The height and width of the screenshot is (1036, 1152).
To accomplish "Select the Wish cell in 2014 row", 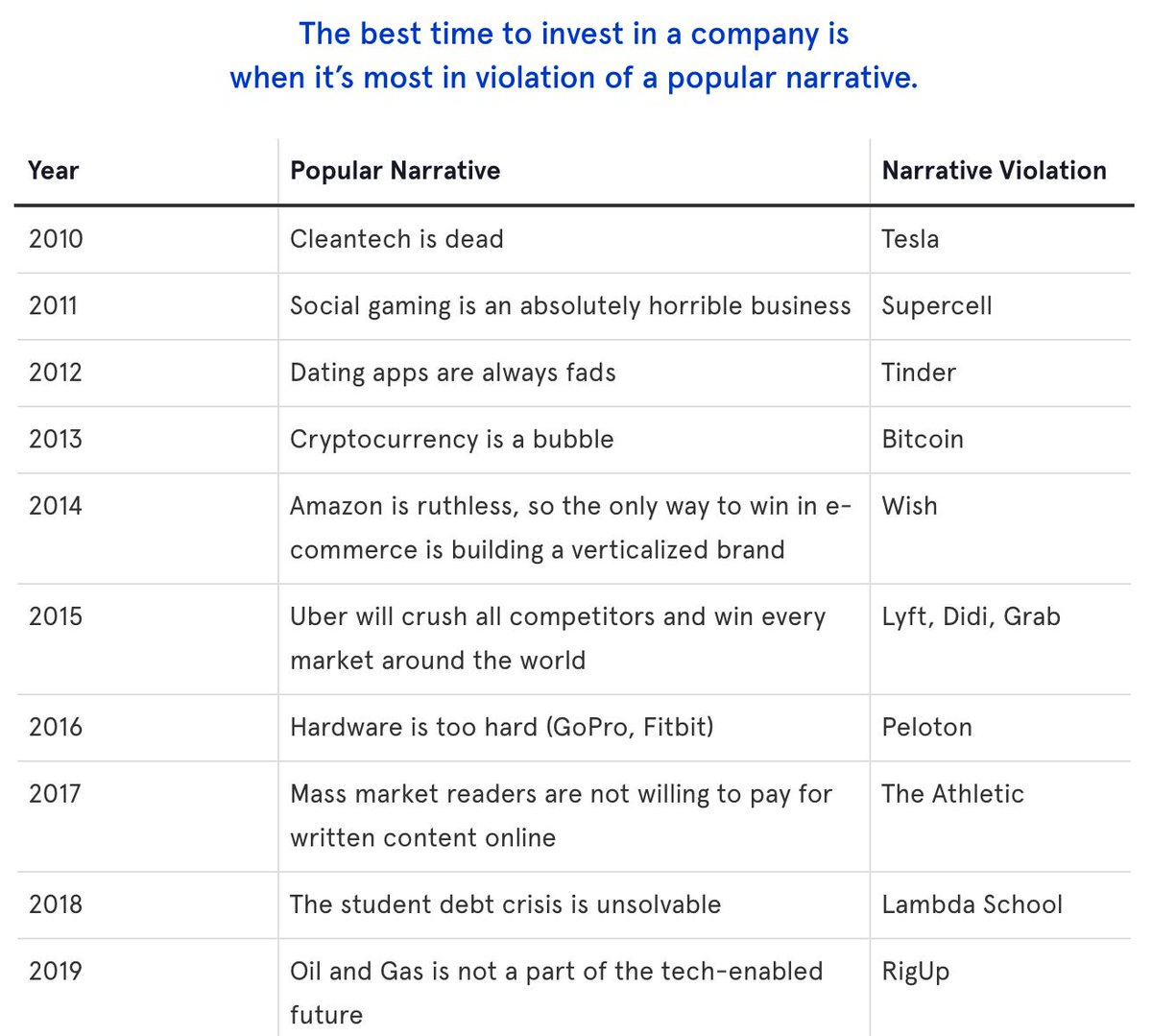I will [x=909, y=506].
